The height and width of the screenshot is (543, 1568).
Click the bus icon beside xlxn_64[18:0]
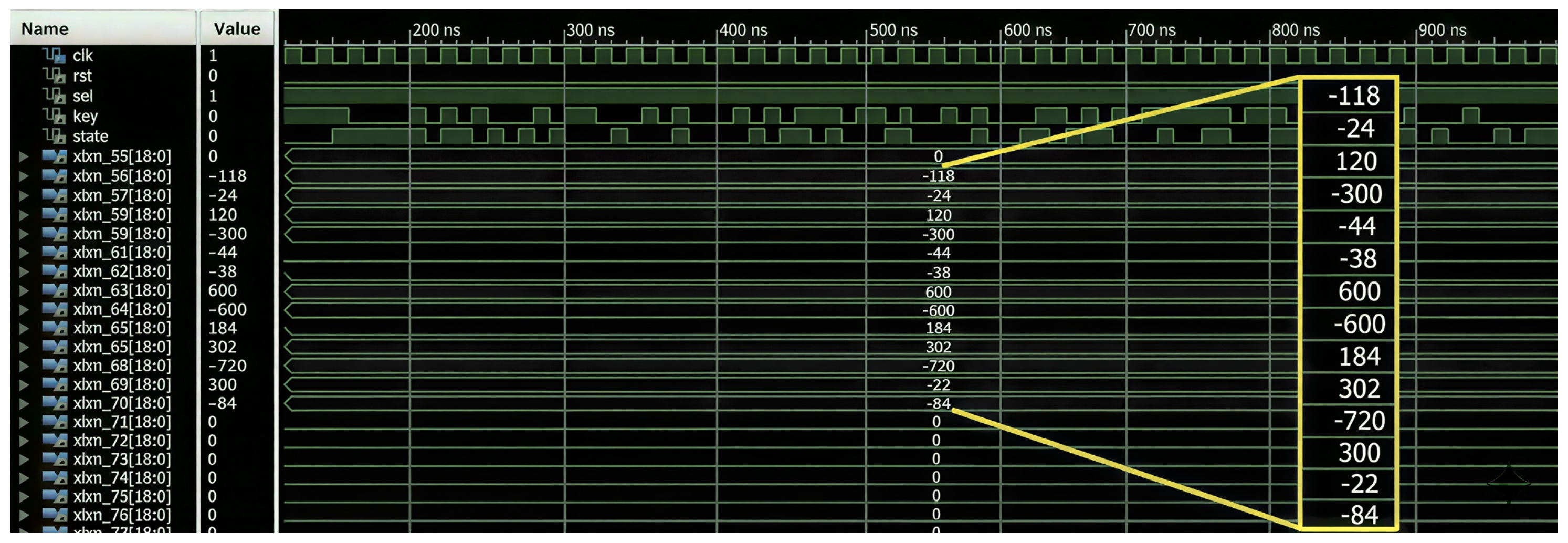coord(54,309)
